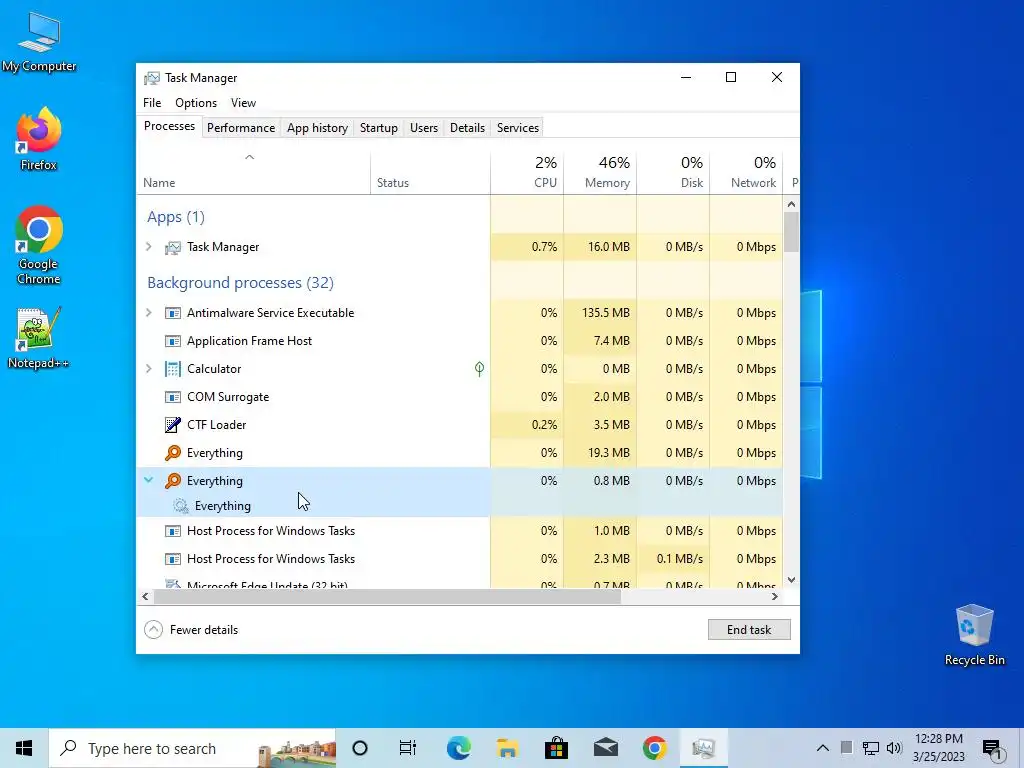The width and height of the screenshot is (1024, 768).
Task: Click the Task Manager taskbar button
Action: [x=704, y=748]
